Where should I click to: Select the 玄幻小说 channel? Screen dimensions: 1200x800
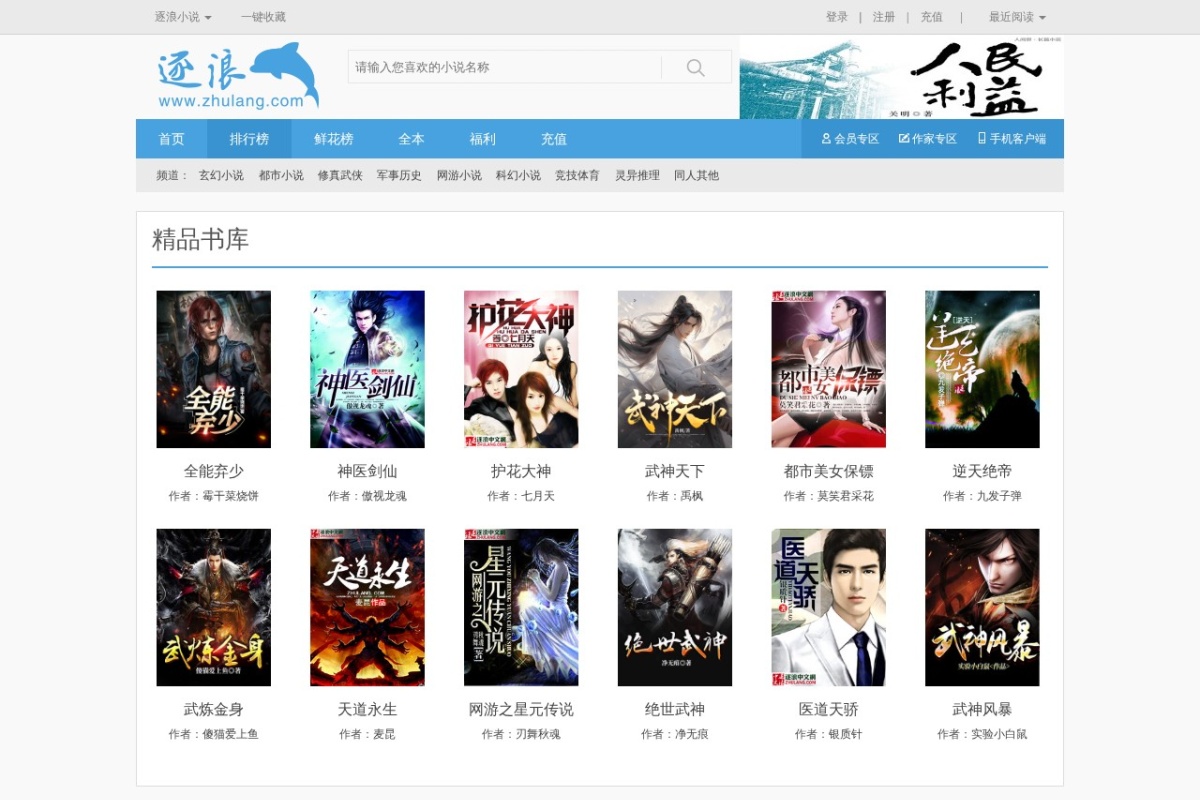pos(221,175)
